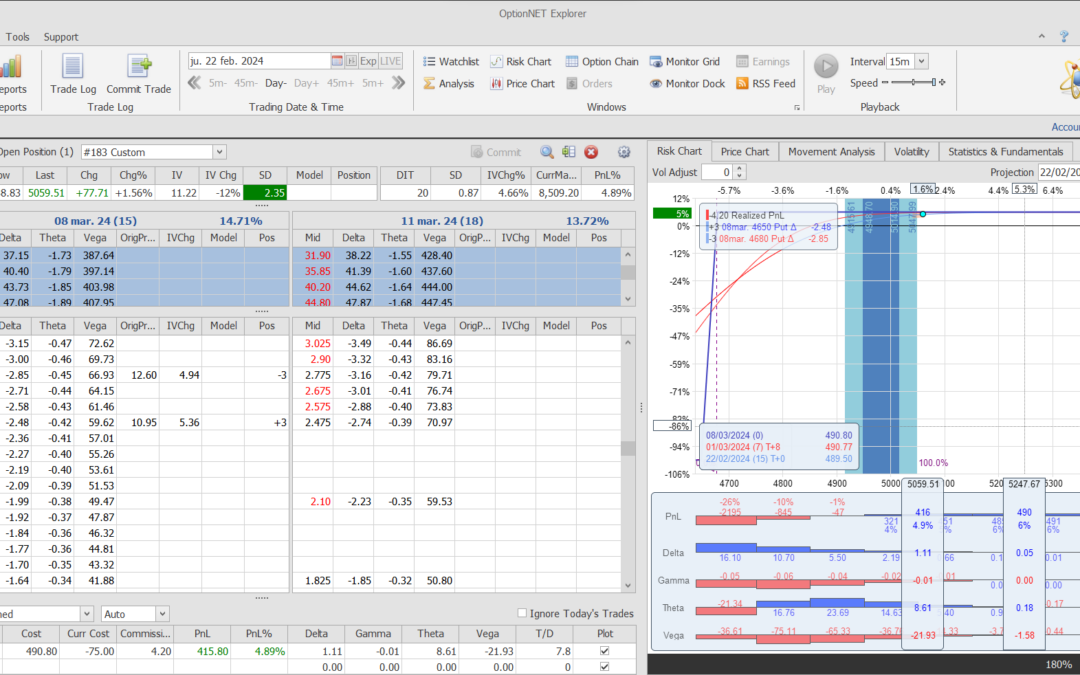This screenshot has width=1080, height=675.
Task: Uncheck the Plot checkbox in first row
Action: [x=602, y=652]
